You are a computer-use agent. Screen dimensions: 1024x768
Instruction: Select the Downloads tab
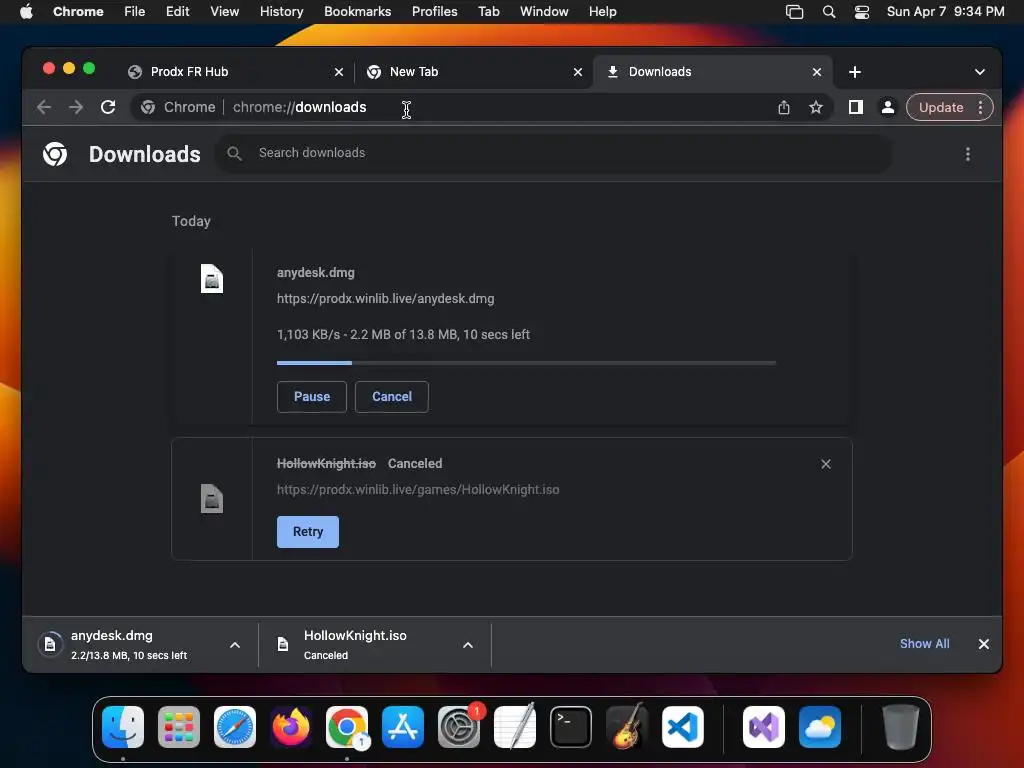click(712, 72)
